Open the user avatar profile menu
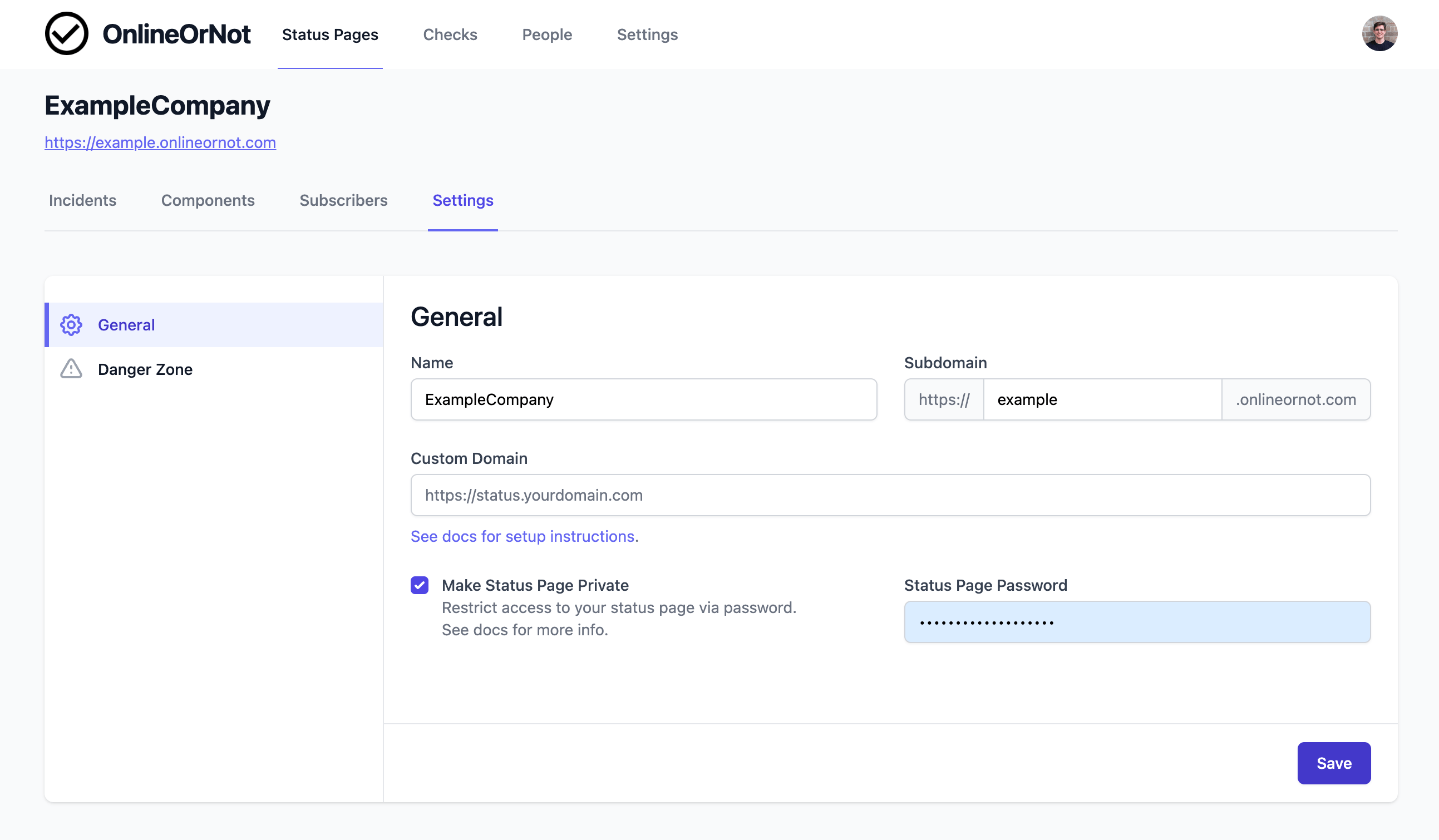The image size is (1439, 840). tap(1379, 34)
